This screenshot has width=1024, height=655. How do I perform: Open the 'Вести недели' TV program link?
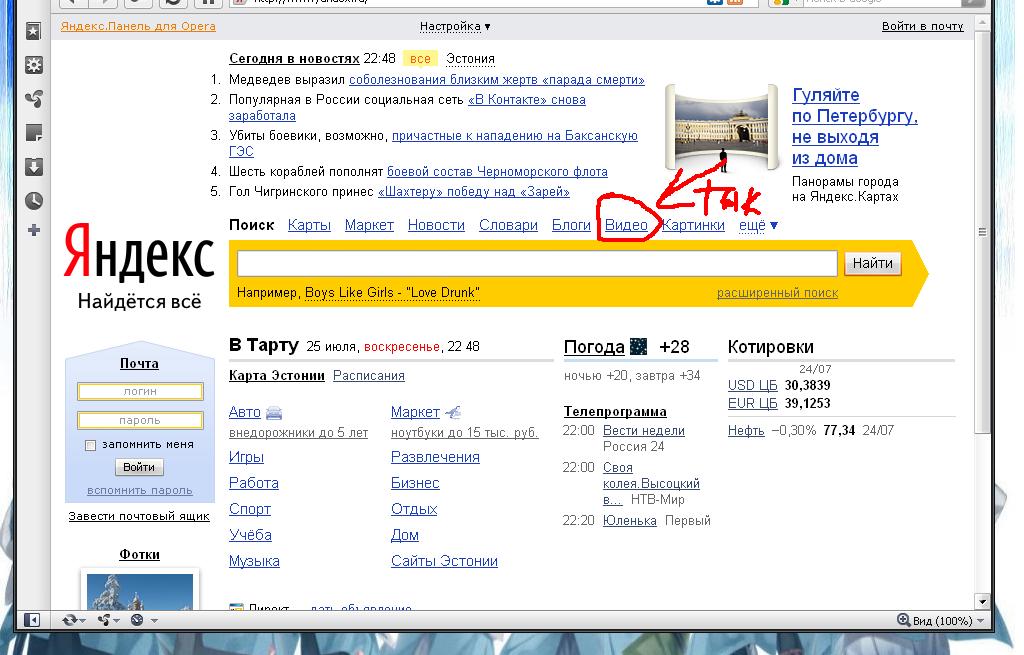(x=644, y=431)
